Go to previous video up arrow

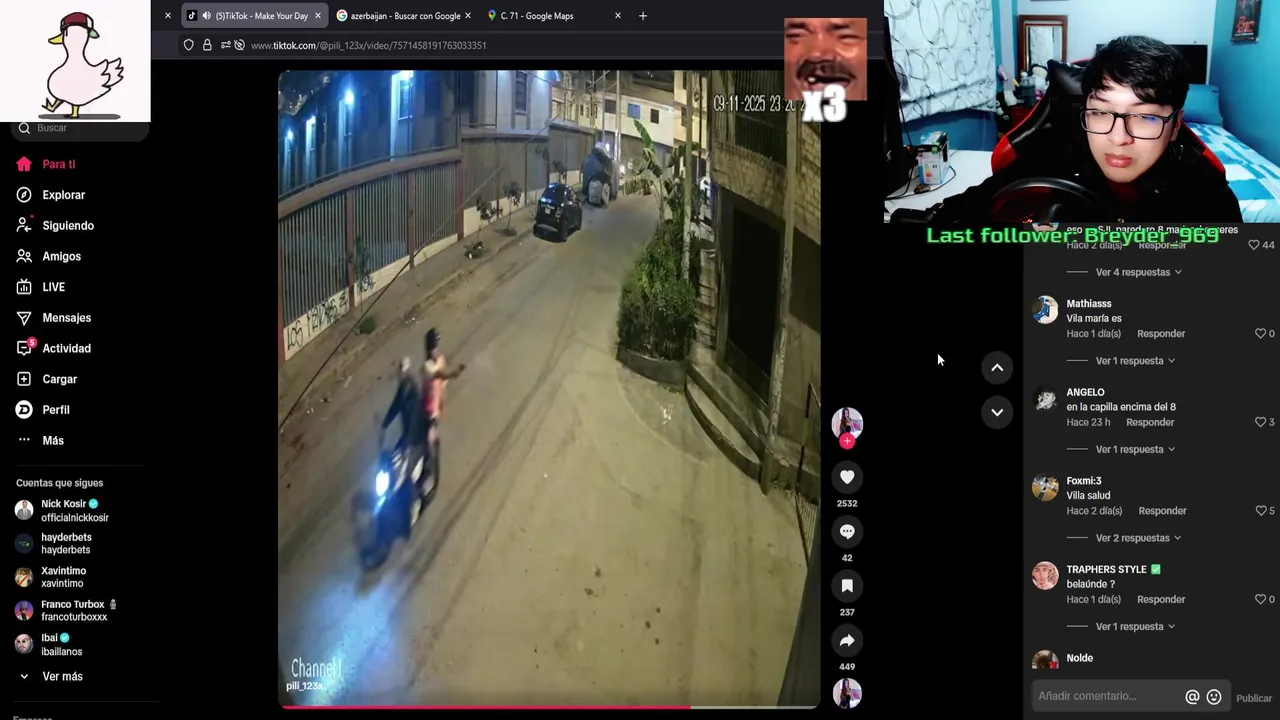pos(997,368)
